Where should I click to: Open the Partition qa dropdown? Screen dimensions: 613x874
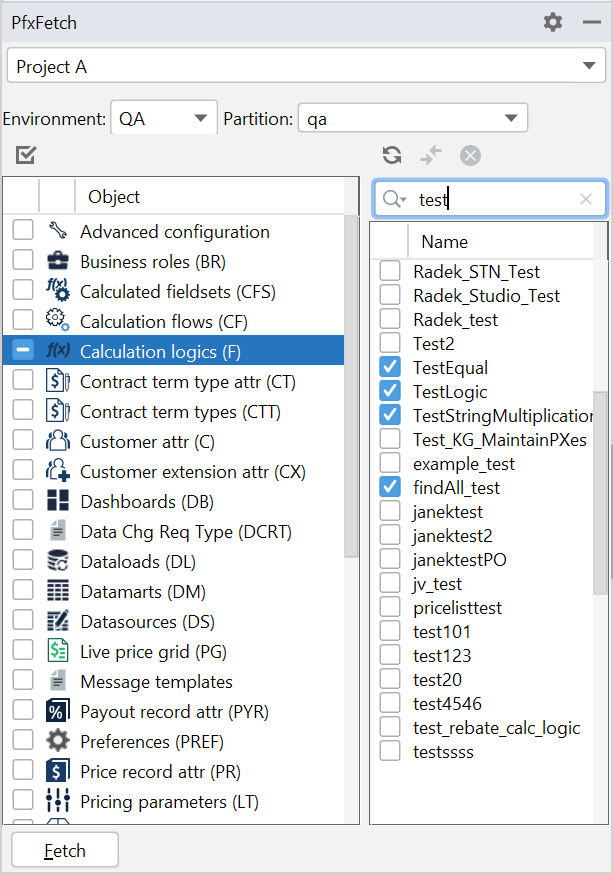512,119
